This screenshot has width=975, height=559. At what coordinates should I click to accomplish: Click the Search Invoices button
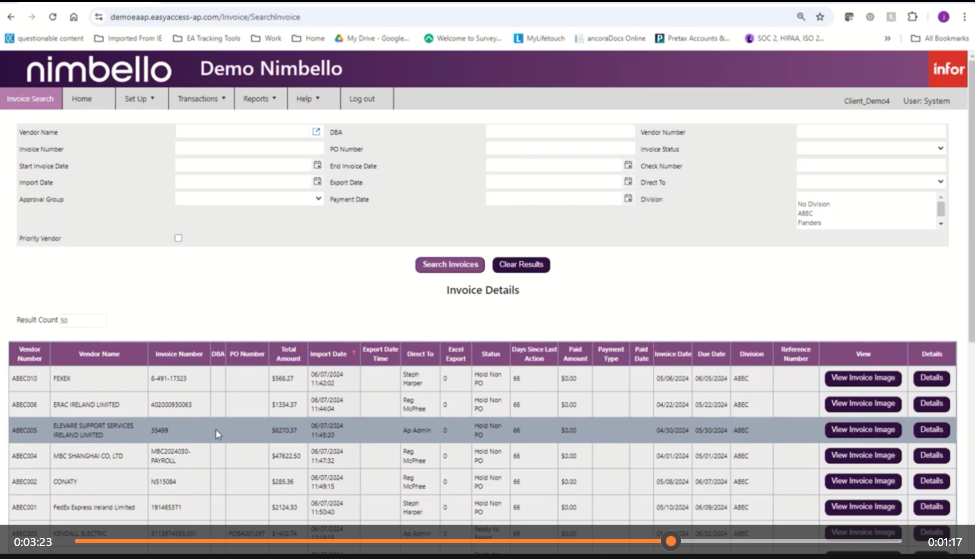450,265
